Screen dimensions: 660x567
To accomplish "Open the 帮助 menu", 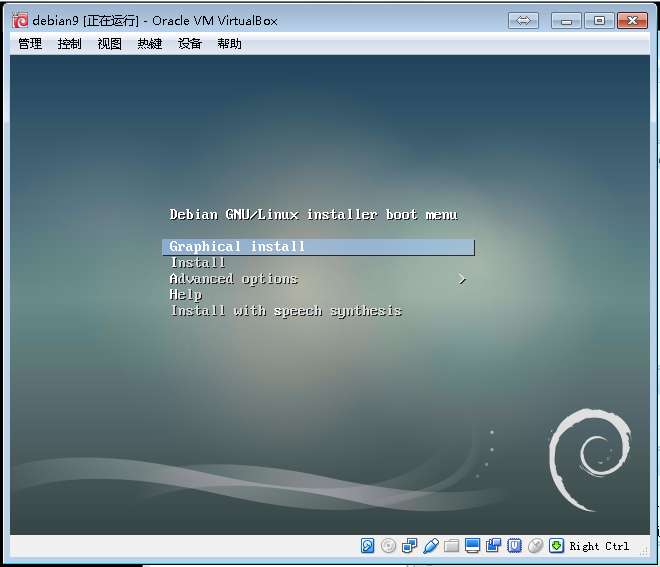I will (229, 43).
